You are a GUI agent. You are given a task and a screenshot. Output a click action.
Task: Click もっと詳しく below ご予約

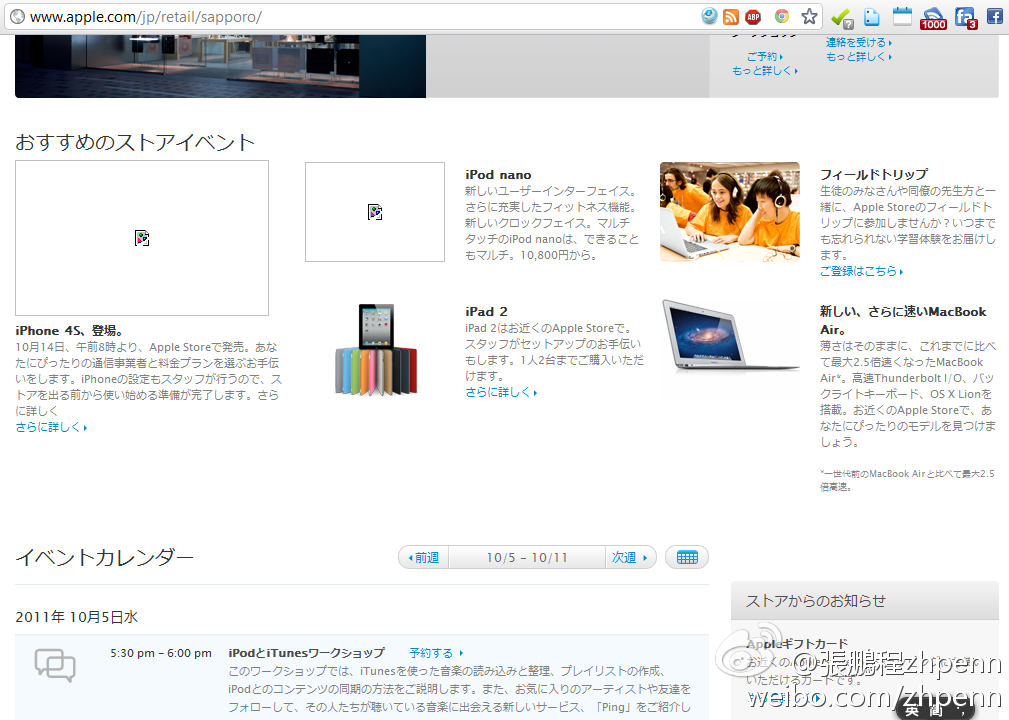[764, 71]
